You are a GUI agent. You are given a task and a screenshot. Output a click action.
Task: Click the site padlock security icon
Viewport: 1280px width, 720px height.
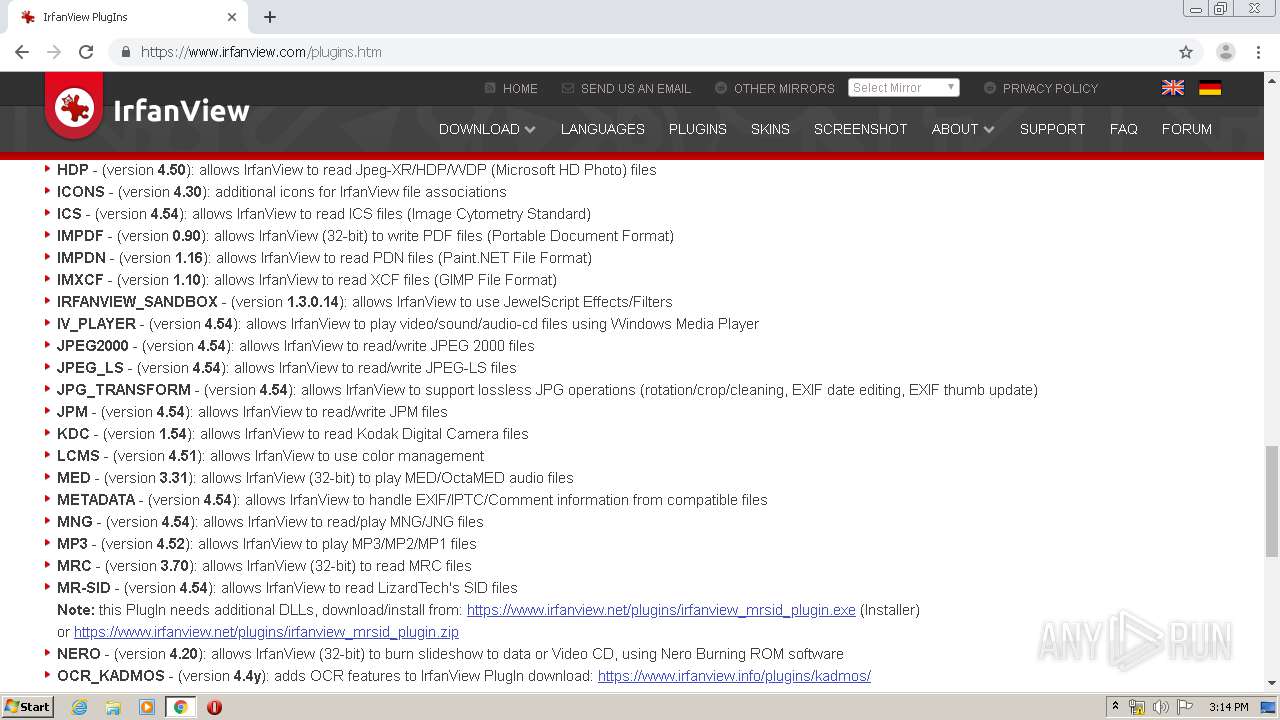tap(125, 52)
